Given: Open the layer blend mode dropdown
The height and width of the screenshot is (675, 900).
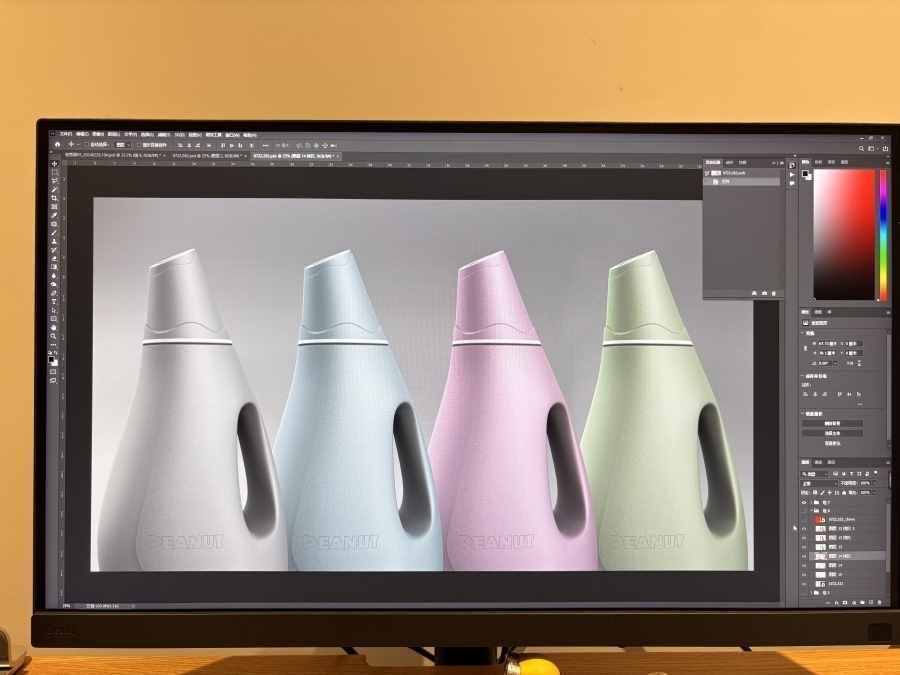Looking at the screenshot, I should coord(818,482).
